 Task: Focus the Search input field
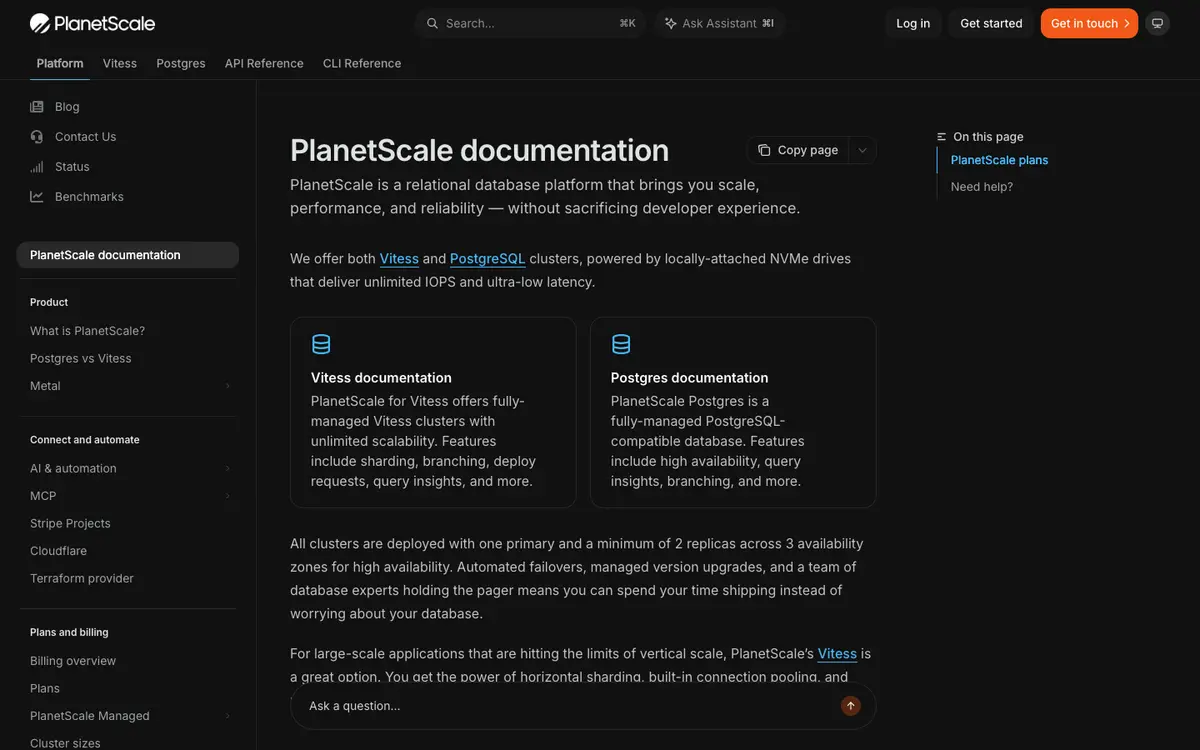(531, 23)
